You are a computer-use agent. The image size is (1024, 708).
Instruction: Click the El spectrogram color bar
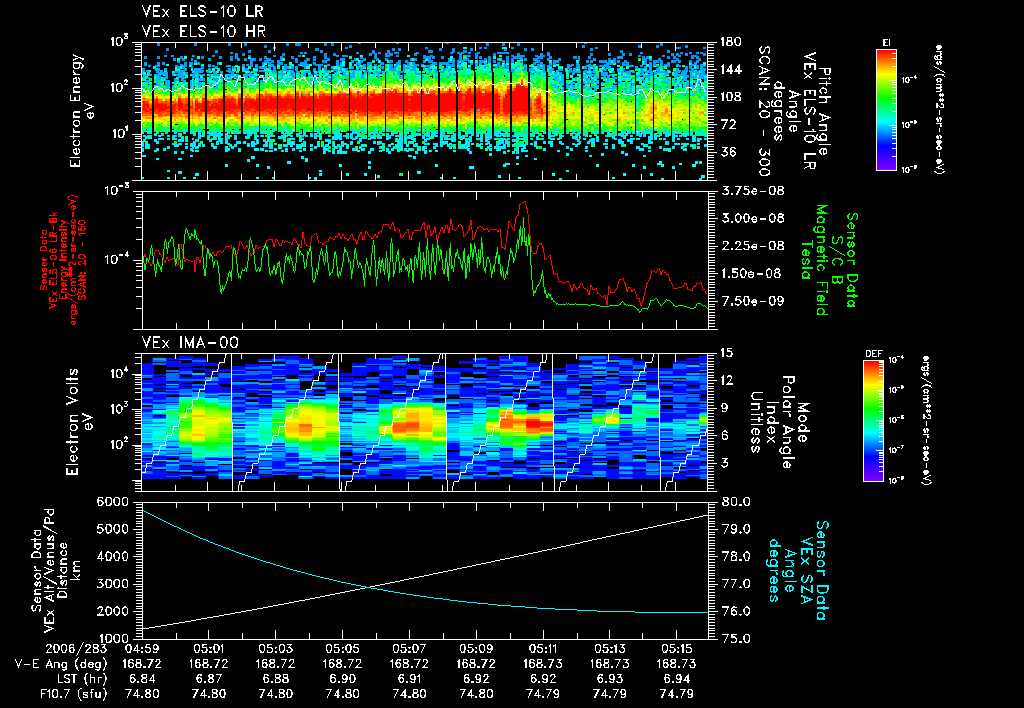[886, 109]
